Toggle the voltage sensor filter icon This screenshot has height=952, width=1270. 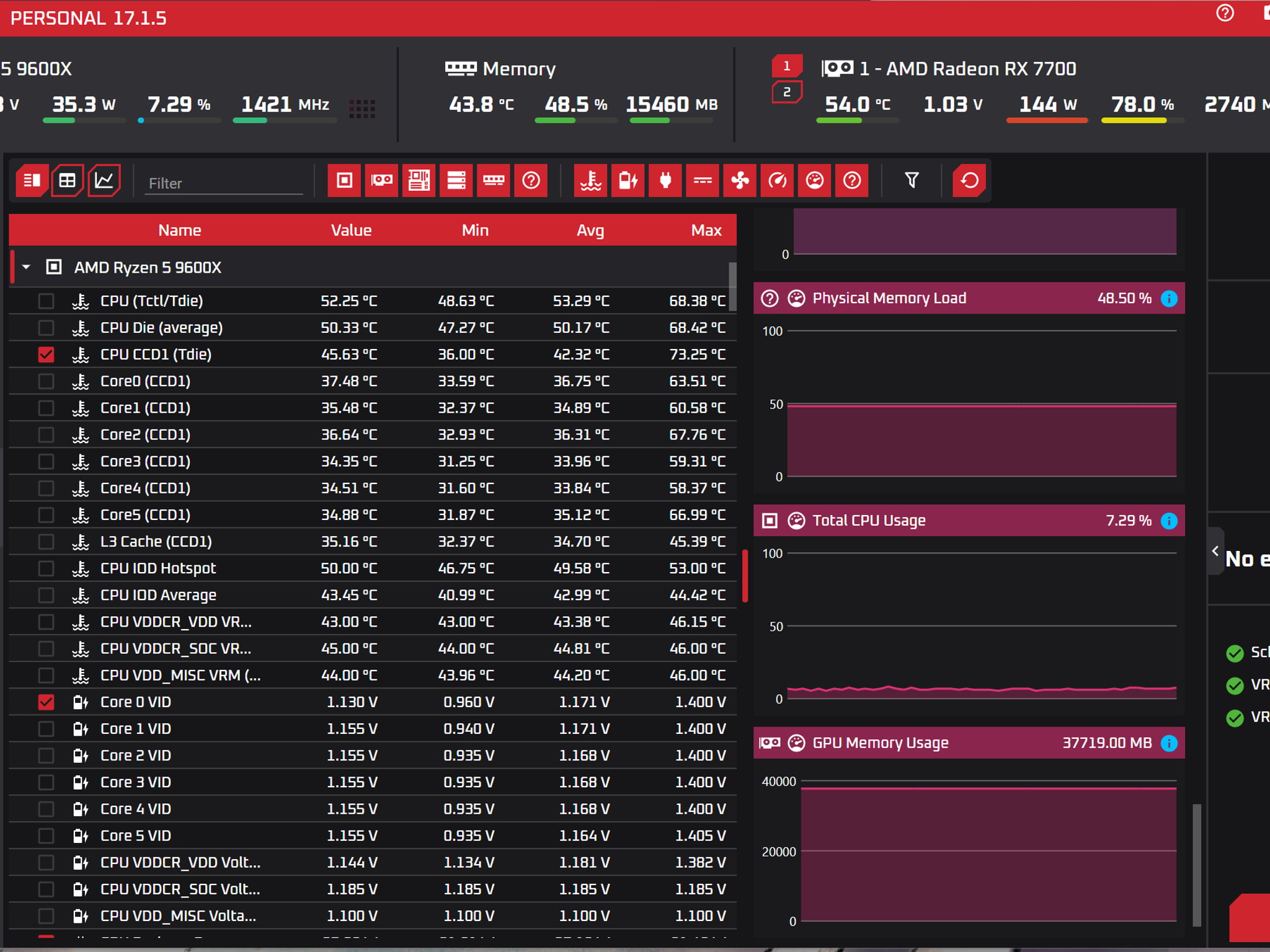(628, 180)
